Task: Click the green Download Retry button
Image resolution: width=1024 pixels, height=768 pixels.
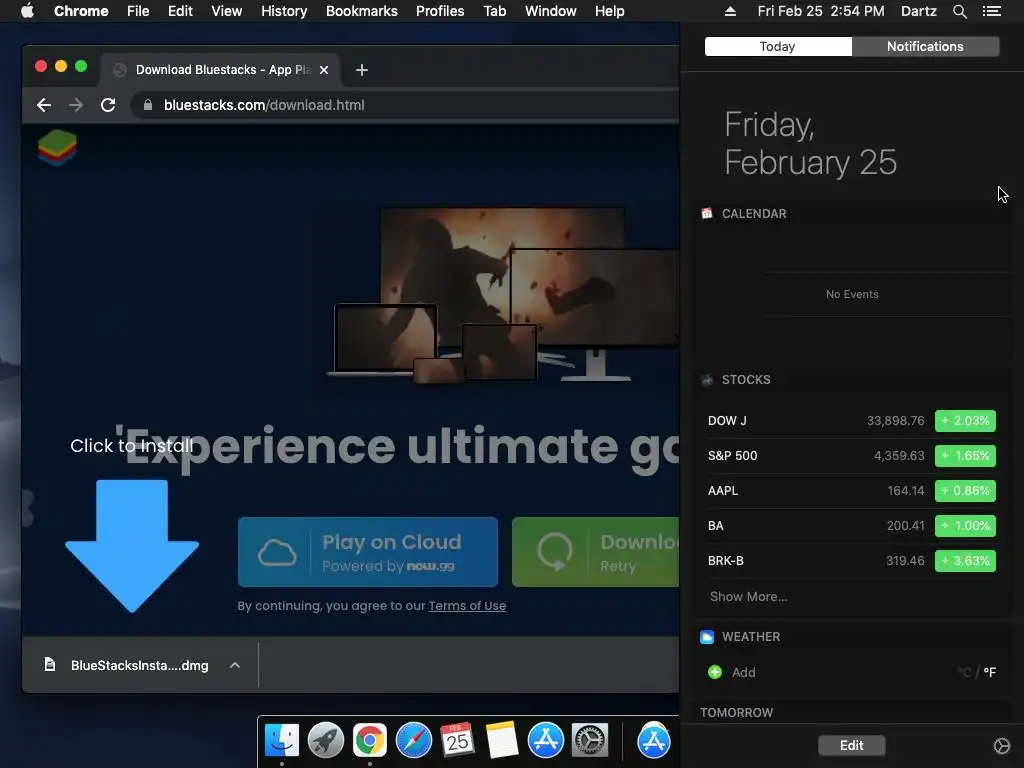Action: click(x=596, y=552)
